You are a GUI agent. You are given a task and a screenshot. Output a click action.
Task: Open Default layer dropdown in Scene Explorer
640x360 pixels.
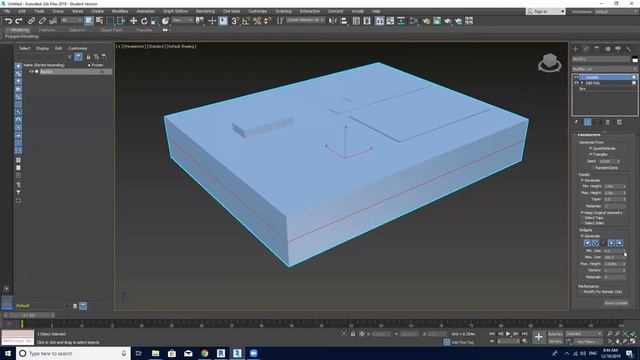click(x=42, y=306)
